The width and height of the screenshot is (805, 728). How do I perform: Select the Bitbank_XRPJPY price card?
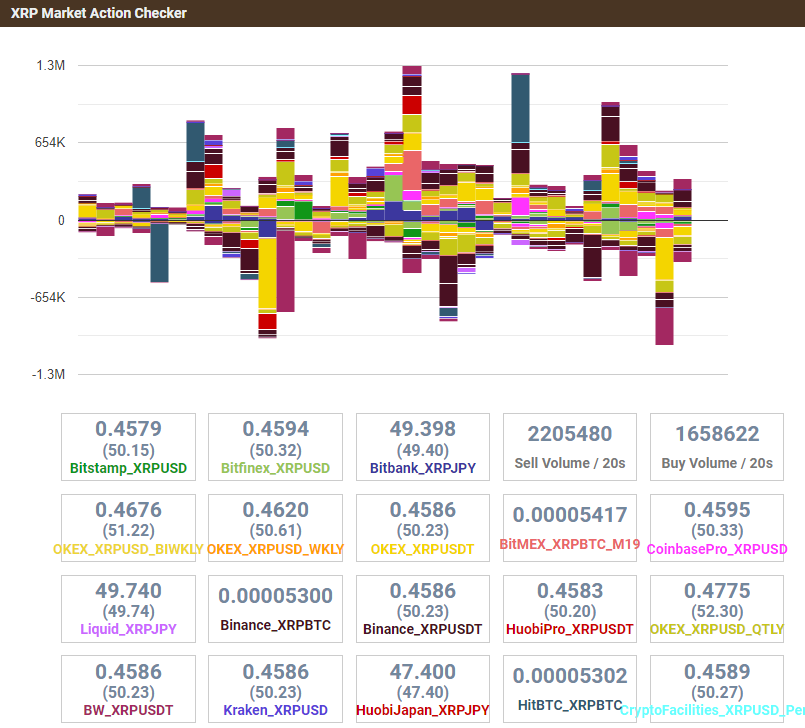[423, 447]
